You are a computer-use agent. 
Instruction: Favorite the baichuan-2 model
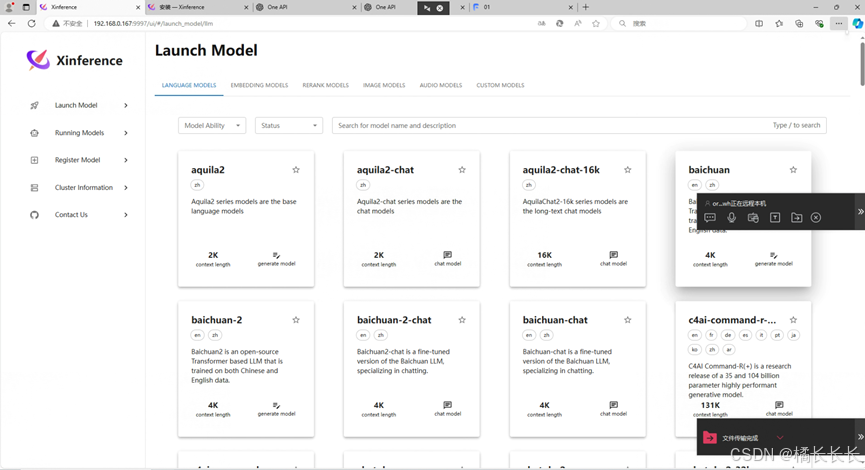(x=296, y=320)
